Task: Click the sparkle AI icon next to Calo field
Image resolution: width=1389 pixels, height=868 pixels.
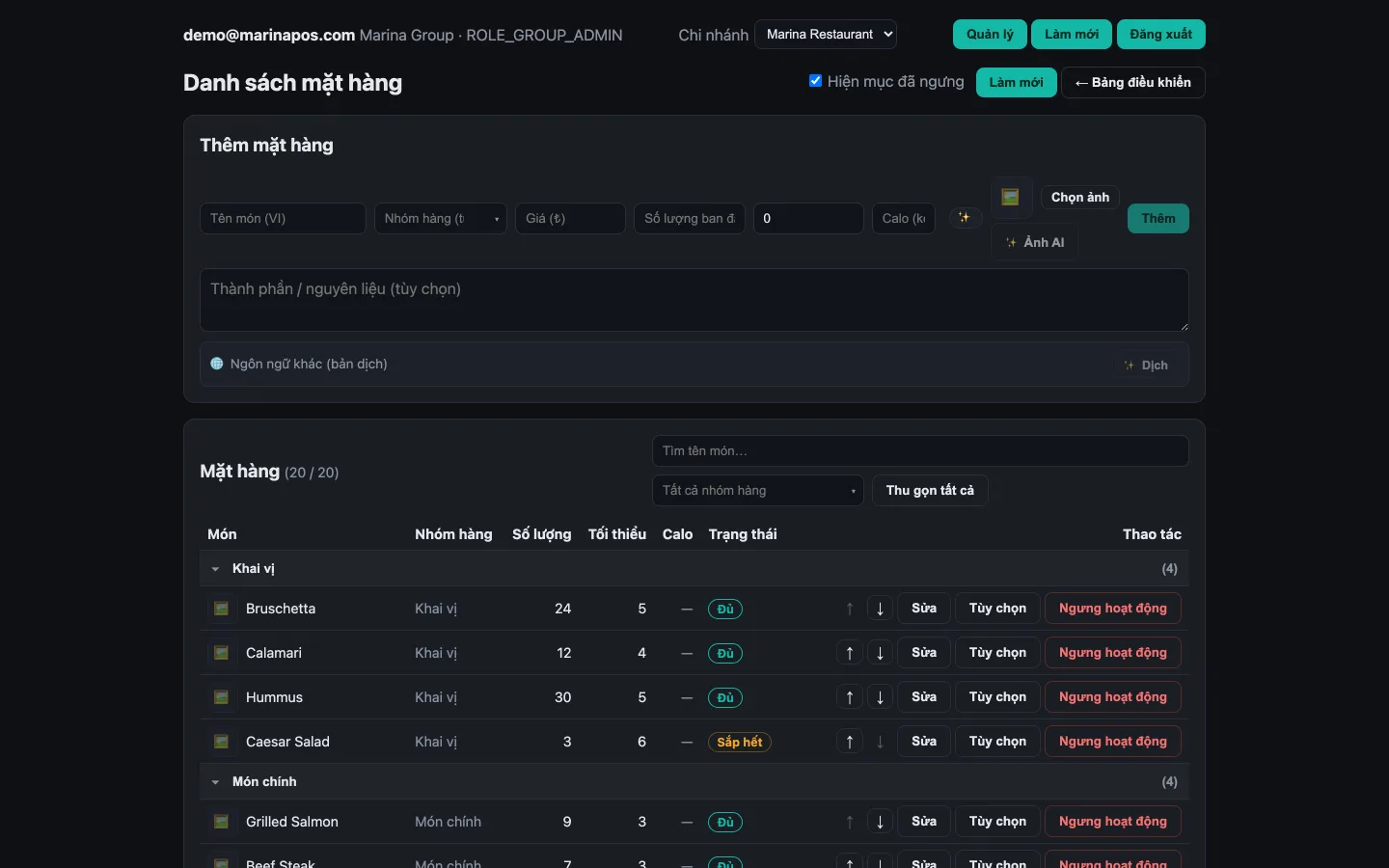Action: 964,218
